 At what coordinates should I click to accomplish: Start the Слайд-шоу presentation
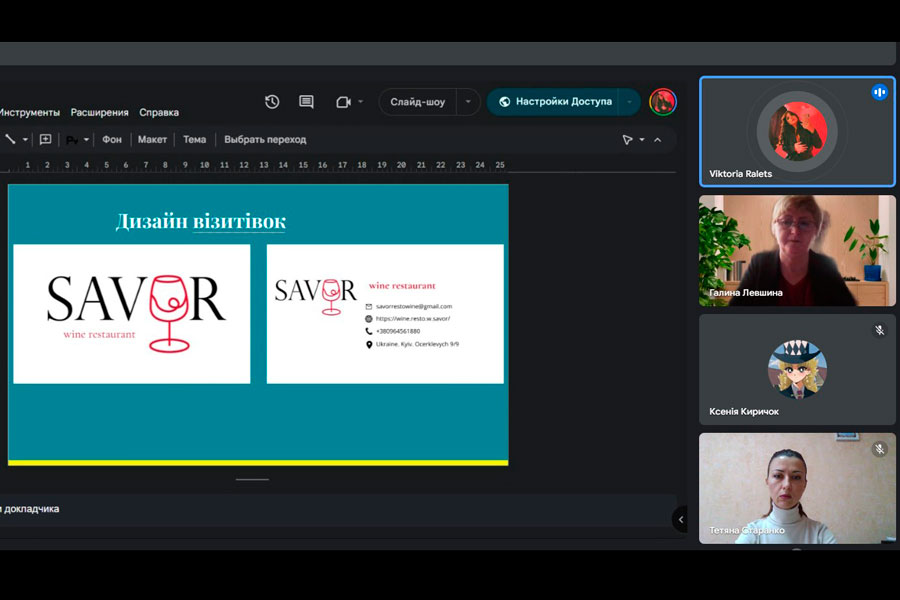coord(418,102)
